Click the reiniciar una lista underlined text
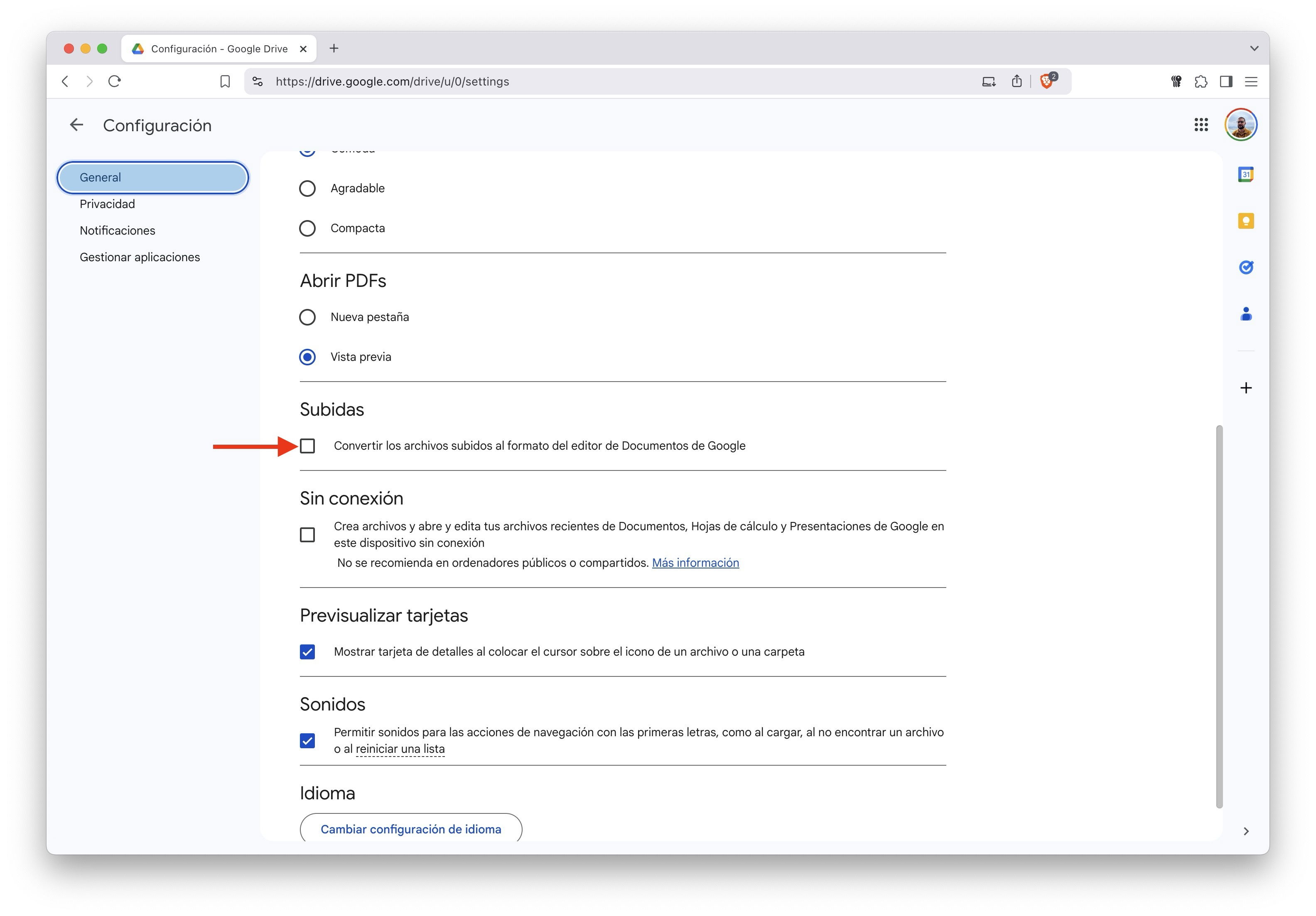The width and height of the screenshot is (1316, 916). pos(400,749)
